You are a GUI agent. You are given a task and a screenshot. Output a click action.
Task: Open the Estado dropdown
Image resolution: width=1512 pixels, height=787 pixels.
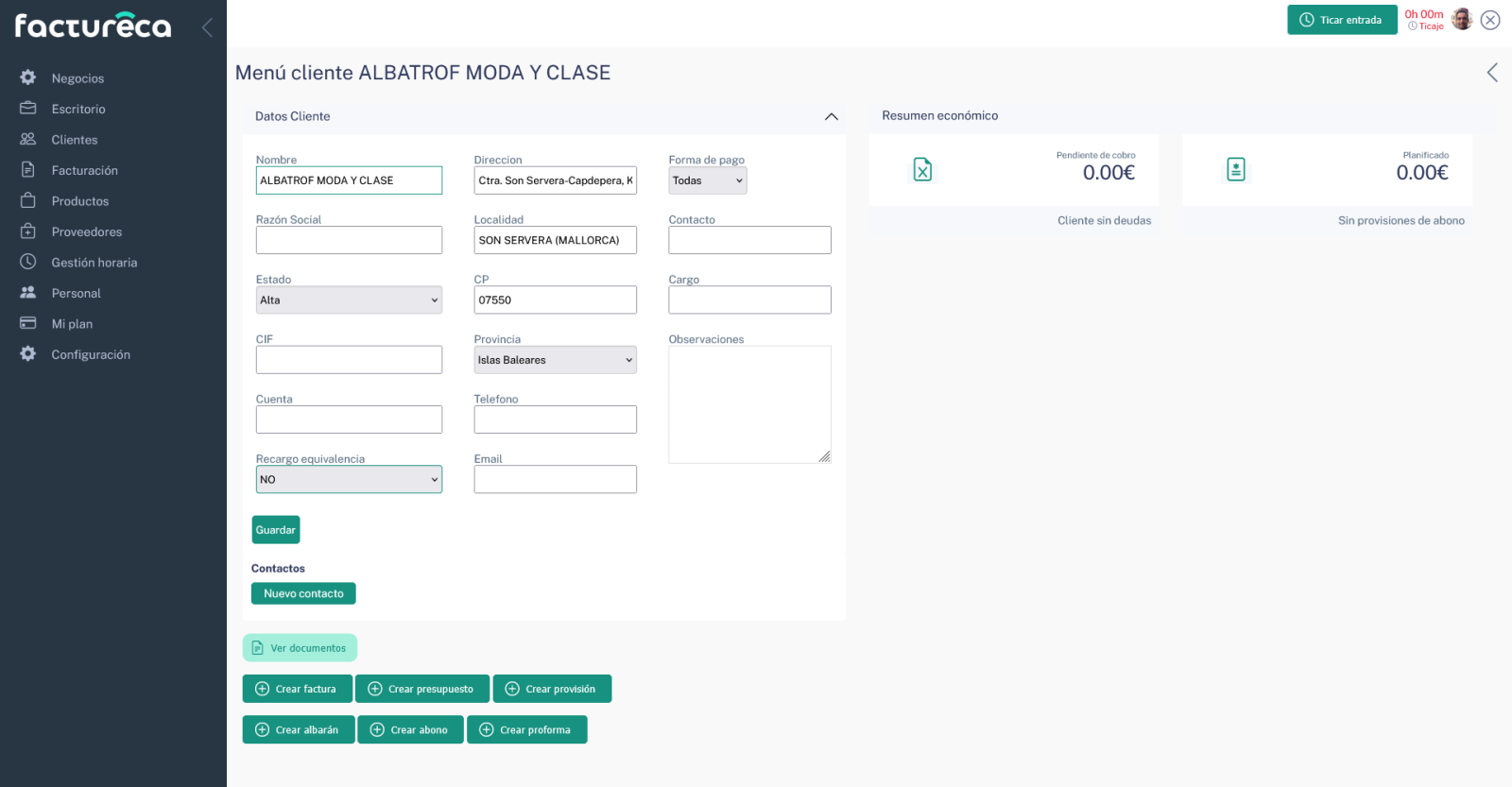click(x=349, y=300)
